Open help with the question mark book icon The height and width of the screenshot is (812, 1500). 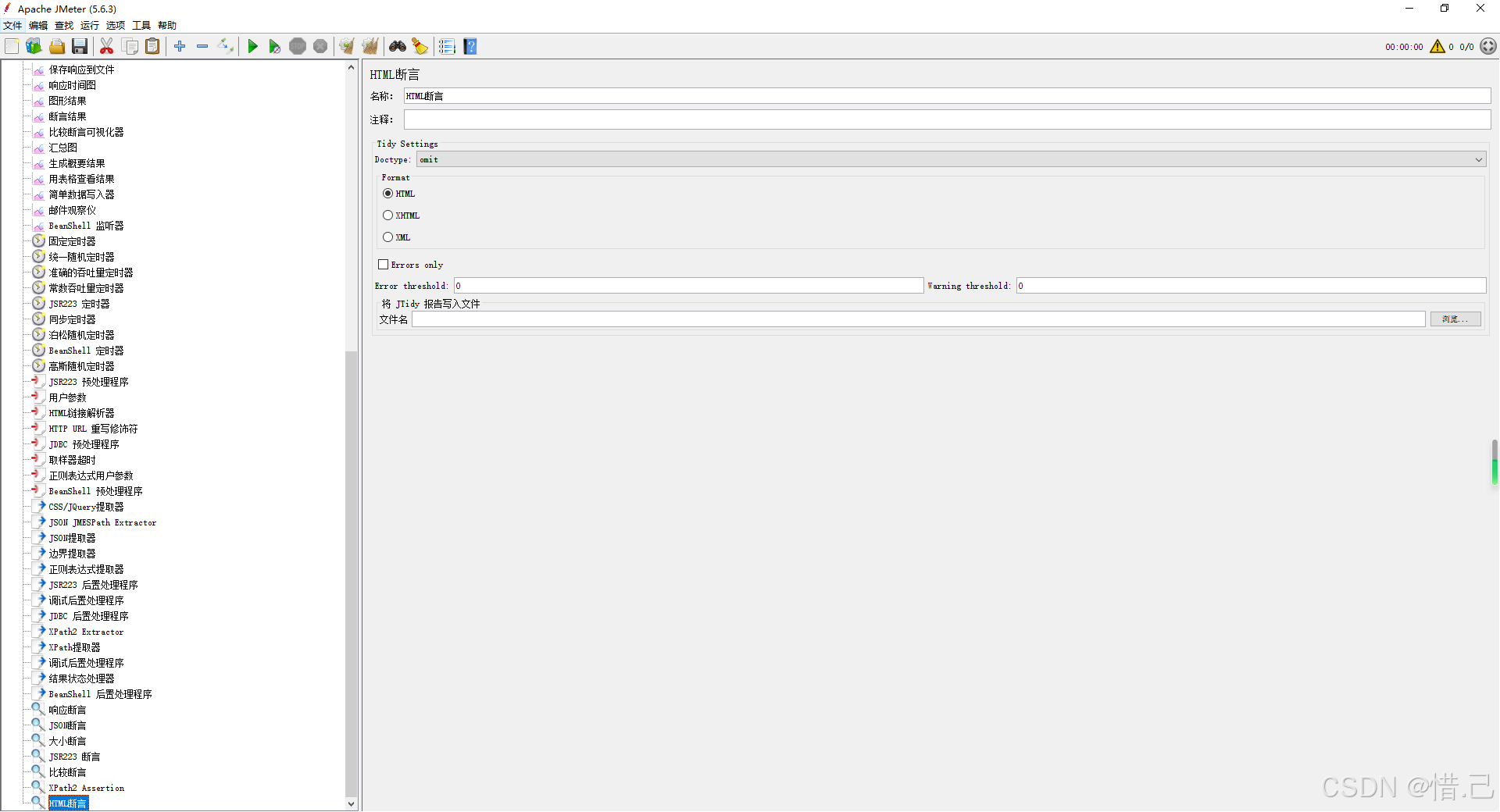coord(470,47)
